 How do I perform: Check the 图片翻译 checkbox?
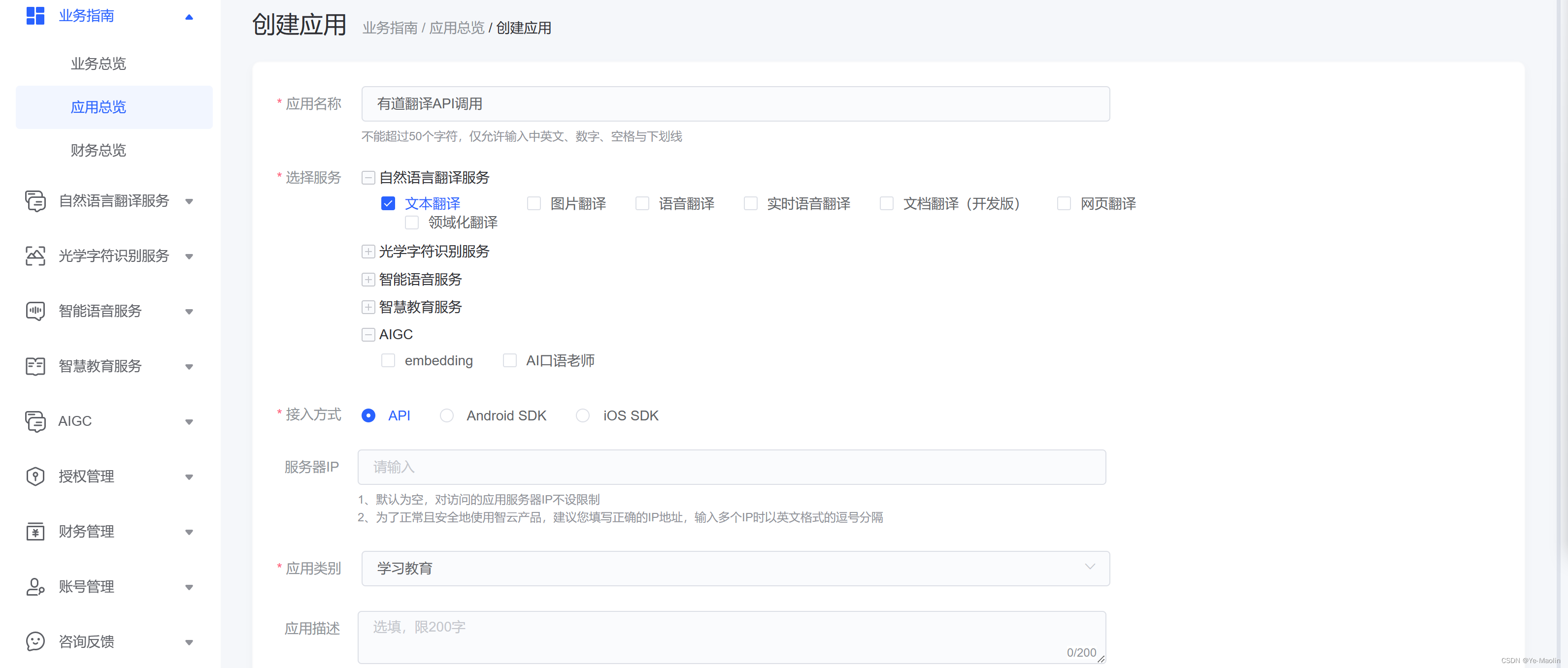[x=534, y=204]
